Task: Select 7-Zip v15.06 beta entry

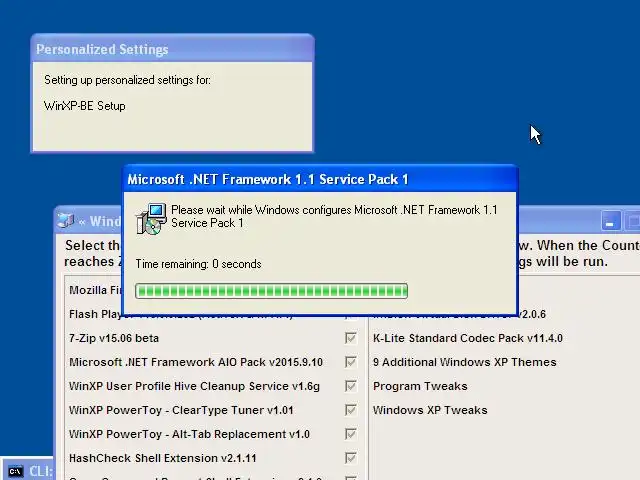Action: (114, 338)
